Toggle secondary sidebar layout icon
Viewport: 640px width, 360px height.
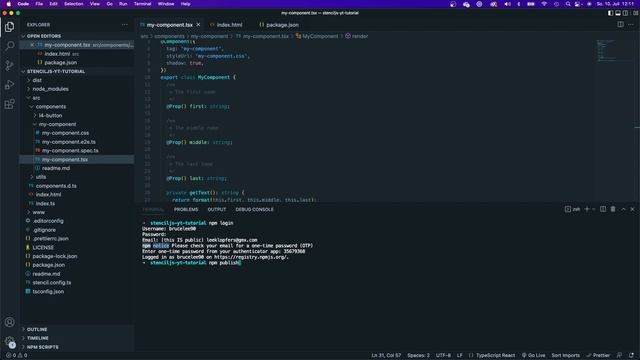625,13
